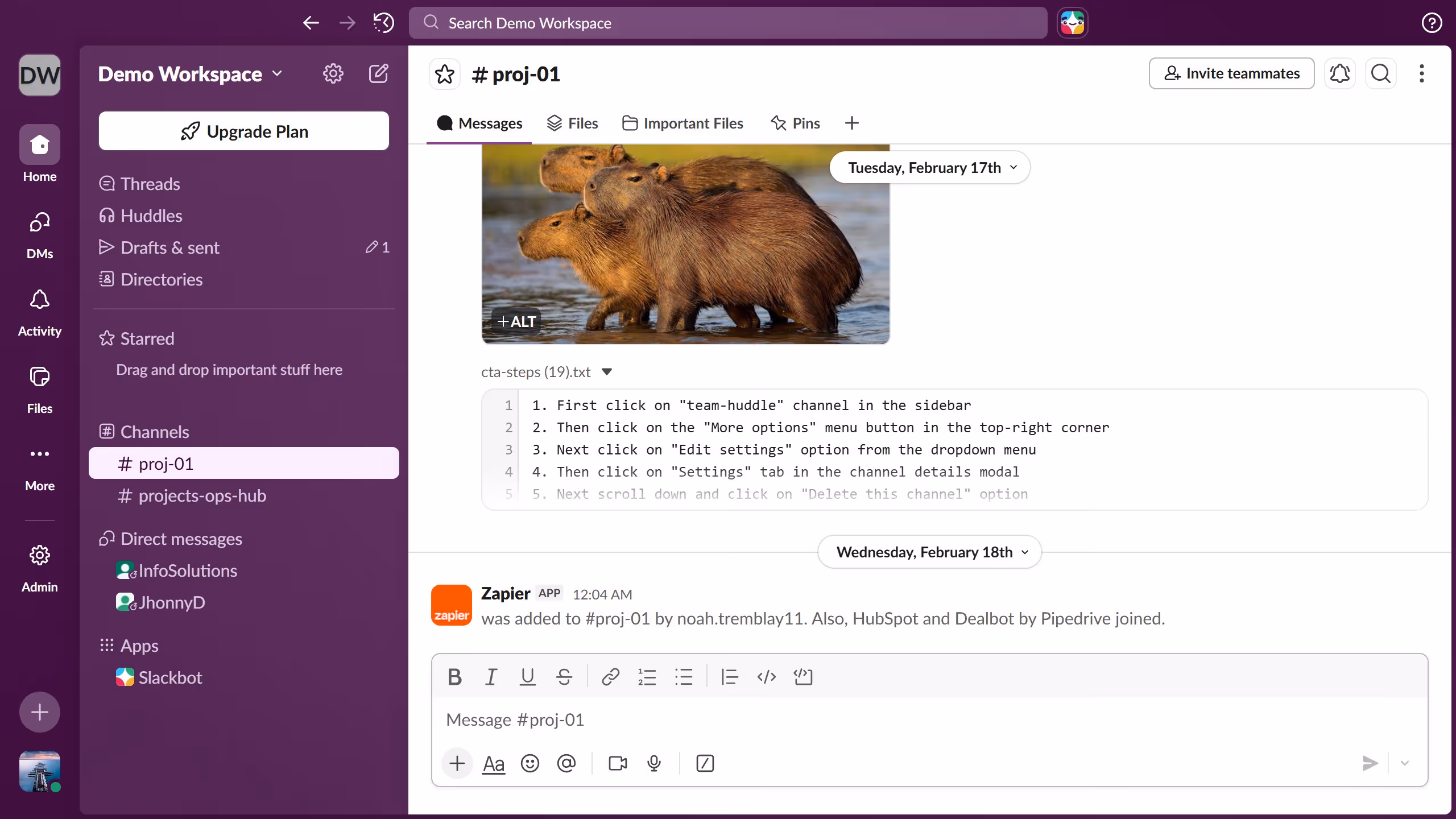The height and width of the screenshot is (819, 1456).
Task: Open channel notification bell settings
Action: pos(1340,73)
